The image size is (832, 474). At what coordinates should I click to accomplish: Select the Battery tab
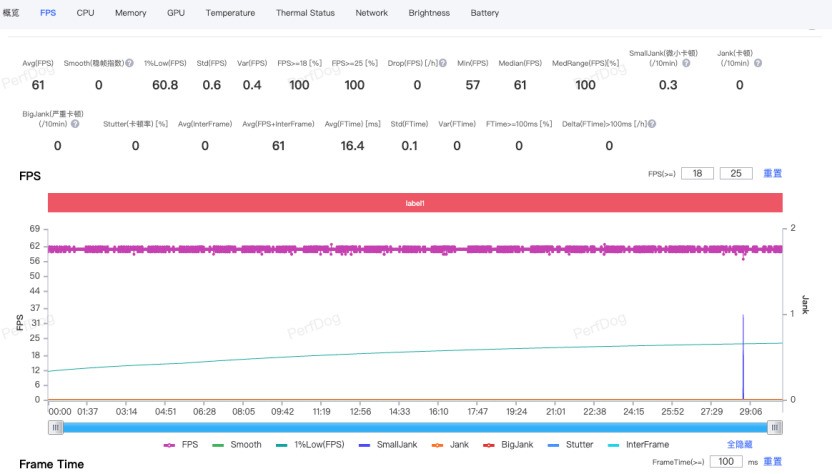[x=484, y=13]
